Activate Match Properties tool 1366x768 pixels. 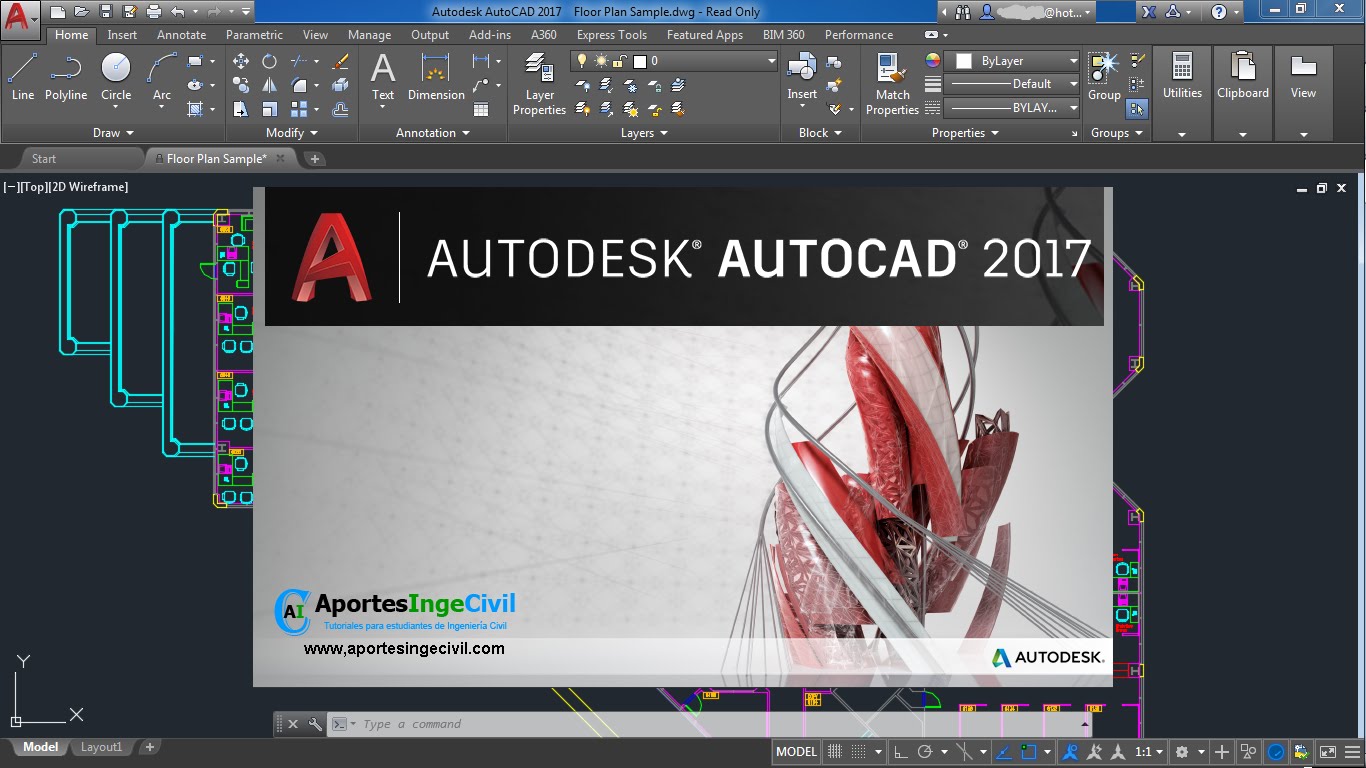pyautogui.click(x=892, y=84)
